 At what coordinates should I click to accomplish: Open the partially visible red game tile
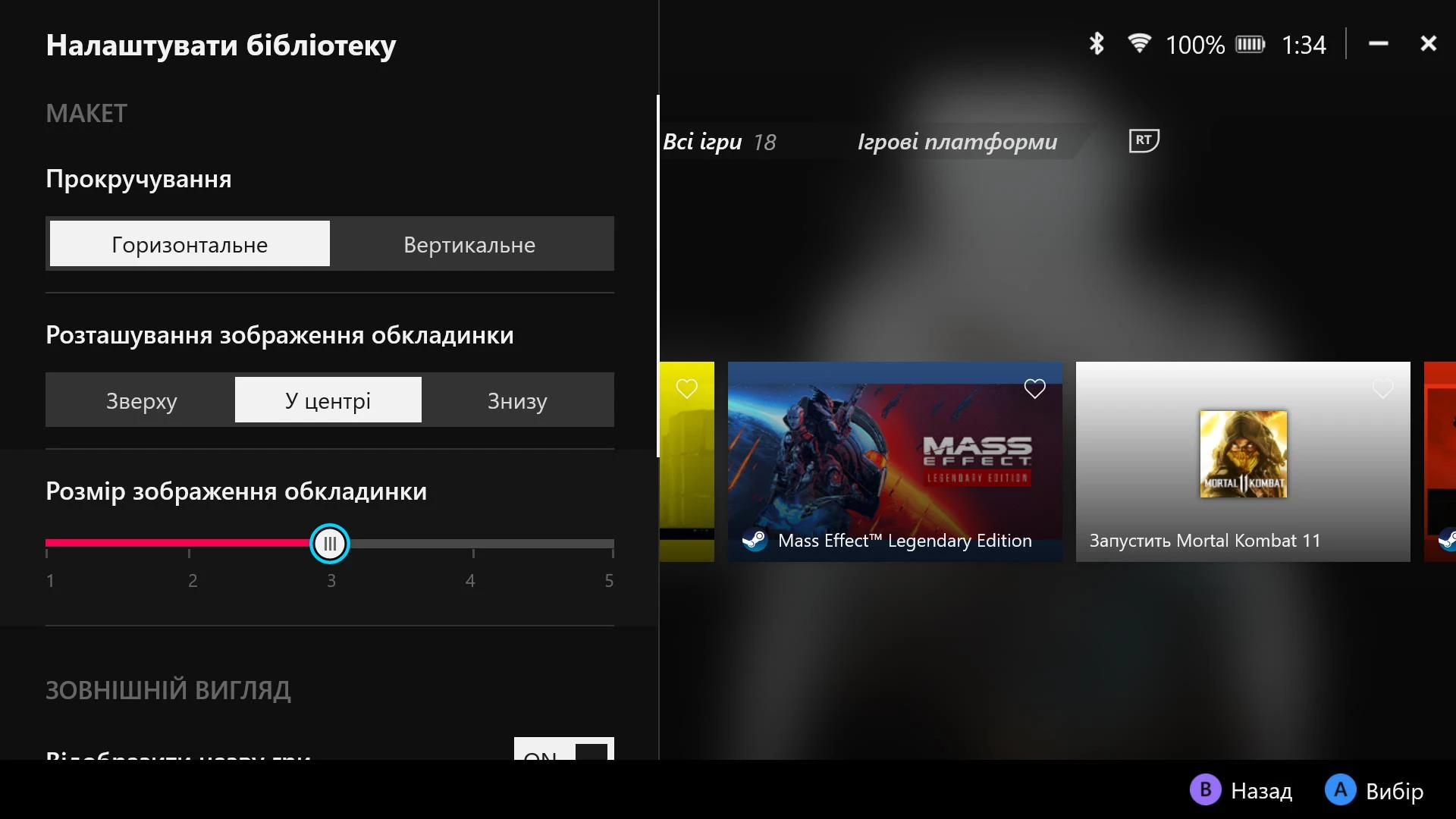click(x=1440, y=462)
